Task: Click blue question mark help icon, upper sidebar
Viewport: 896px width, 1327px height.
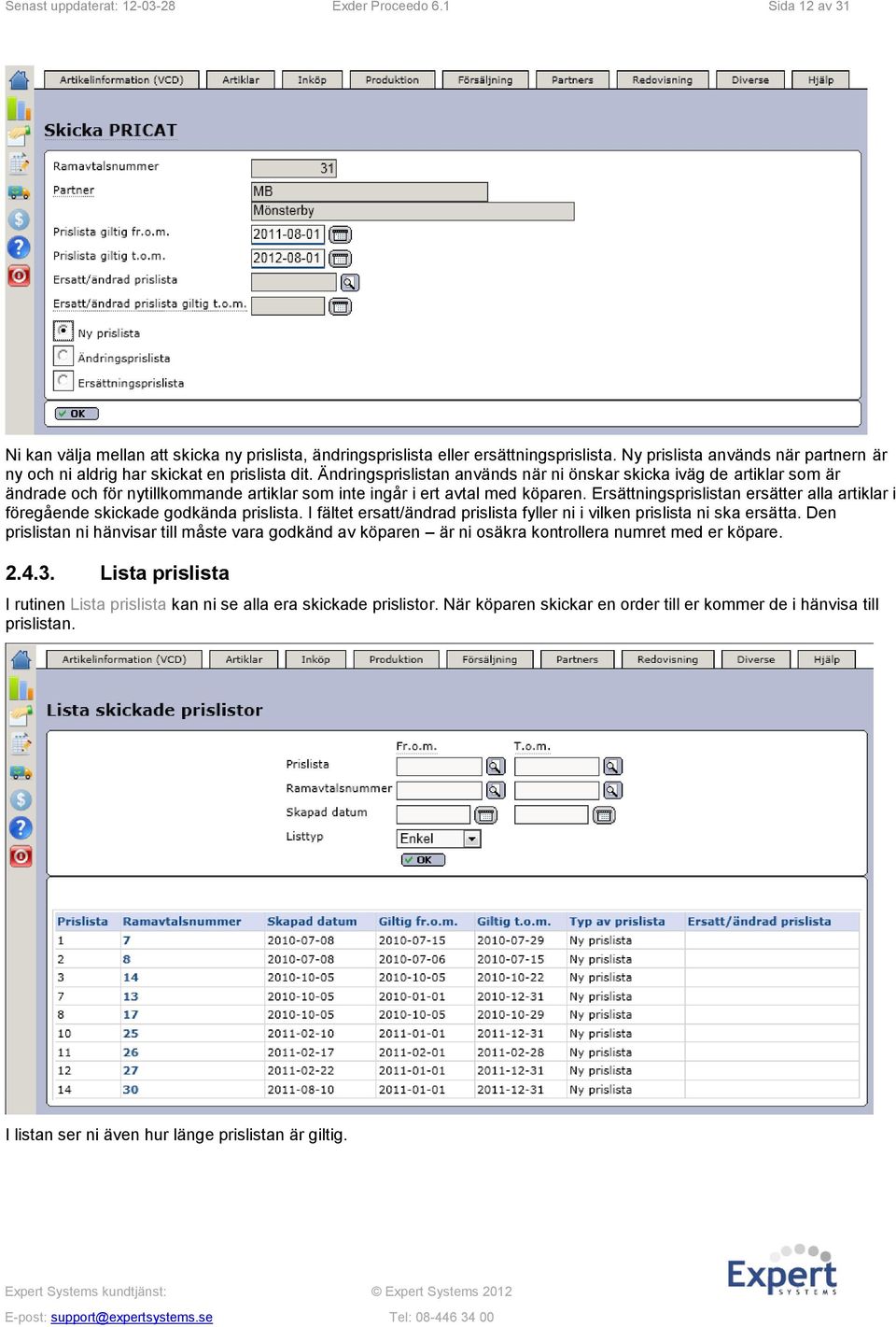Action: [x=19, y=247]
